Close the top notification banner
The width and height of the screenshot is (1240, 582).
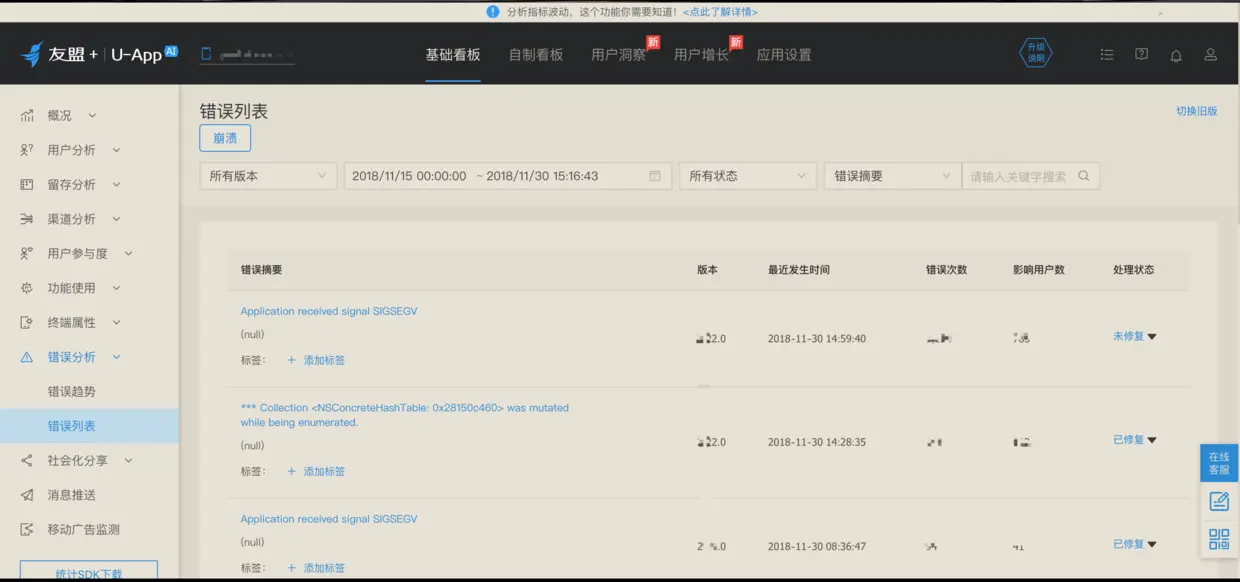pyautogui.click(x=1160, y=12)
